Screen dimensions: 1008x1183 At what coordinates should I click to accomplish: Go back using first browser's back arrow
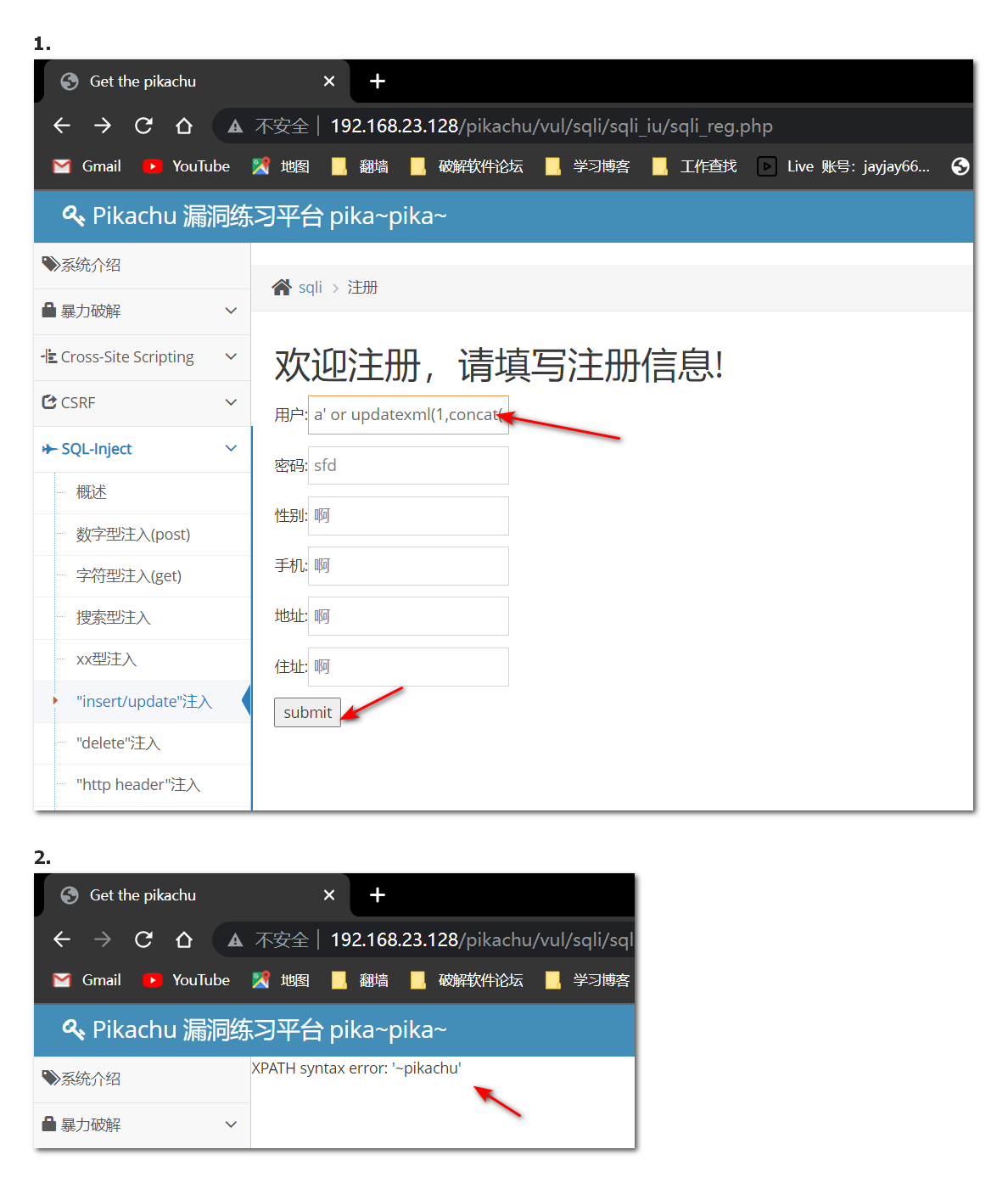(x=62, y=126)
